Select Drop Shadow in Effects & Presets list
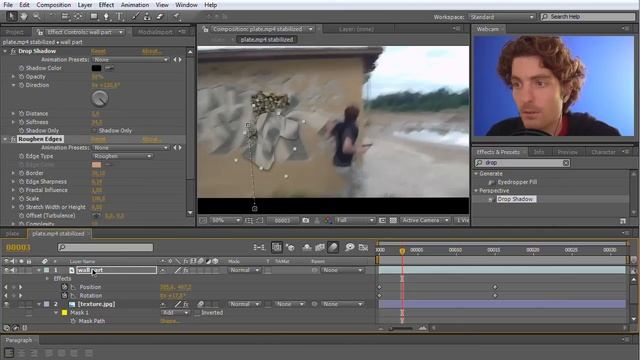 pos(515,199)
